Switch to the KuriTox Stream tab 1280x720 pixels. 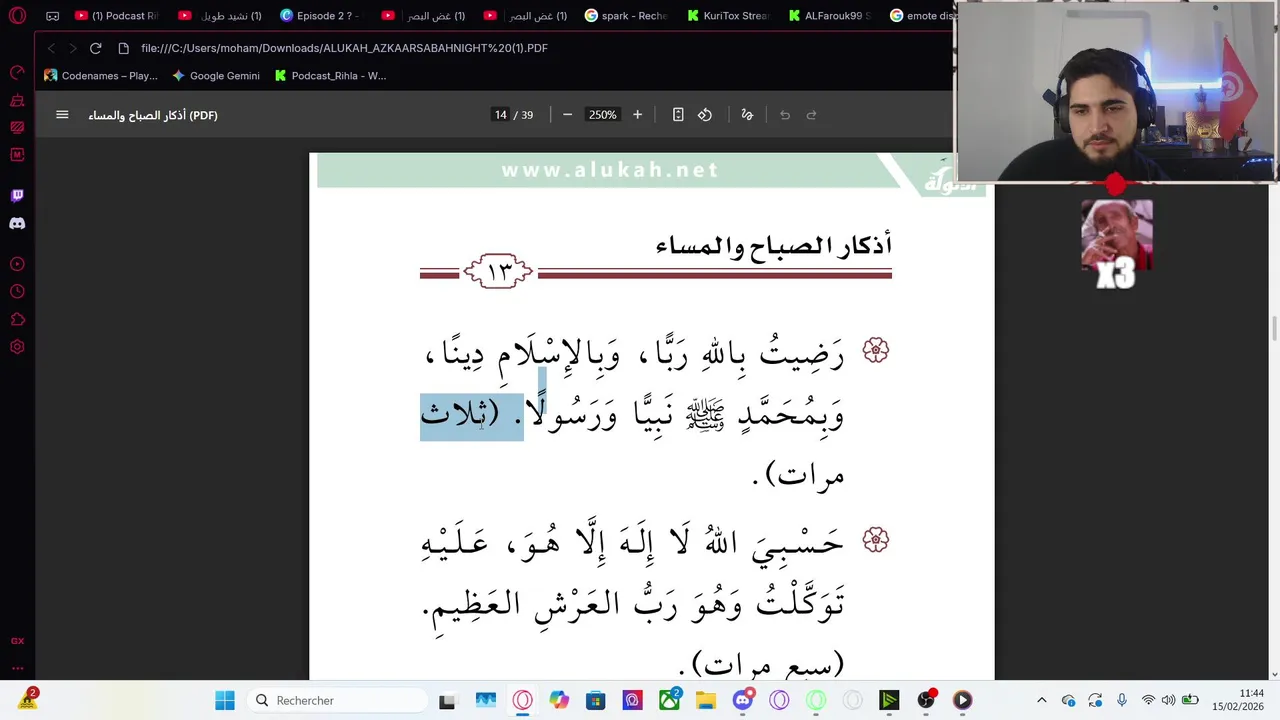[x=728, y=16]
